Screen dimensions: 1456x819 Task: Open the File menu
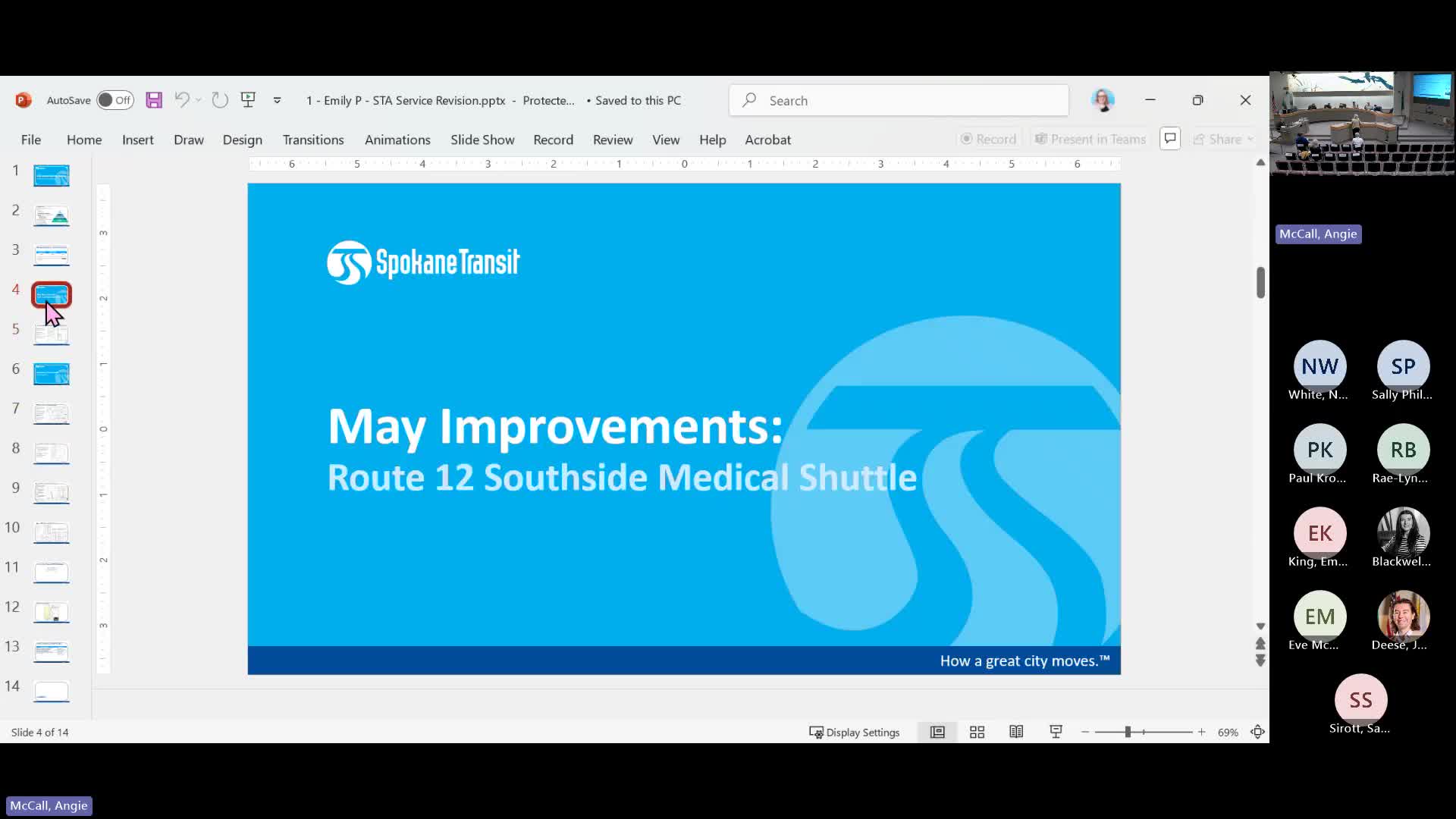tap(31, 140)
